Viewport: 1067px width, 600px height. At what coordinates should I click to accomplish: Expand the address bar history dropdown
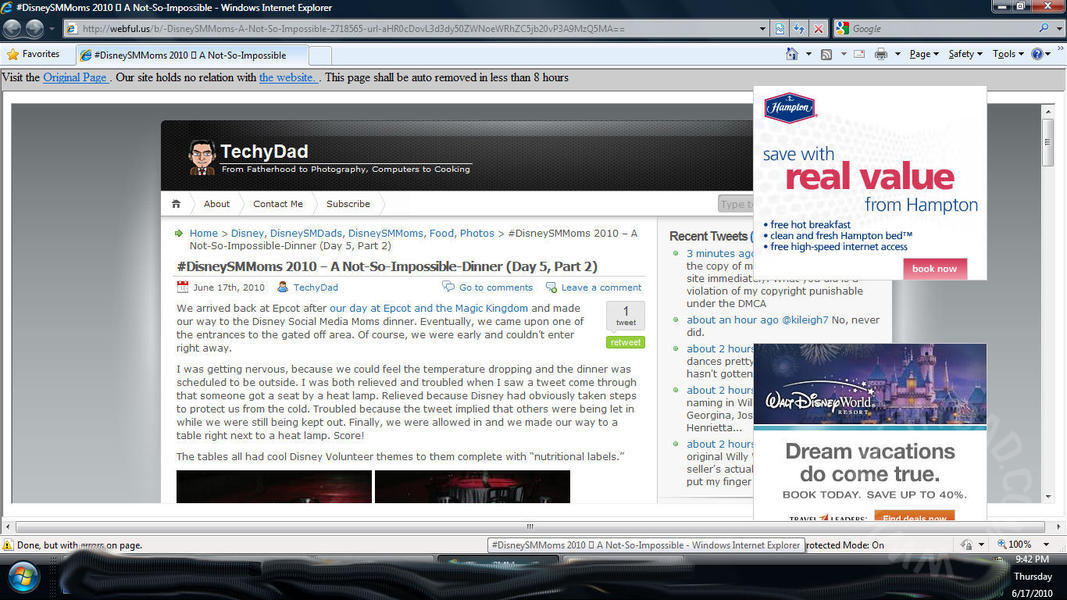763,29
